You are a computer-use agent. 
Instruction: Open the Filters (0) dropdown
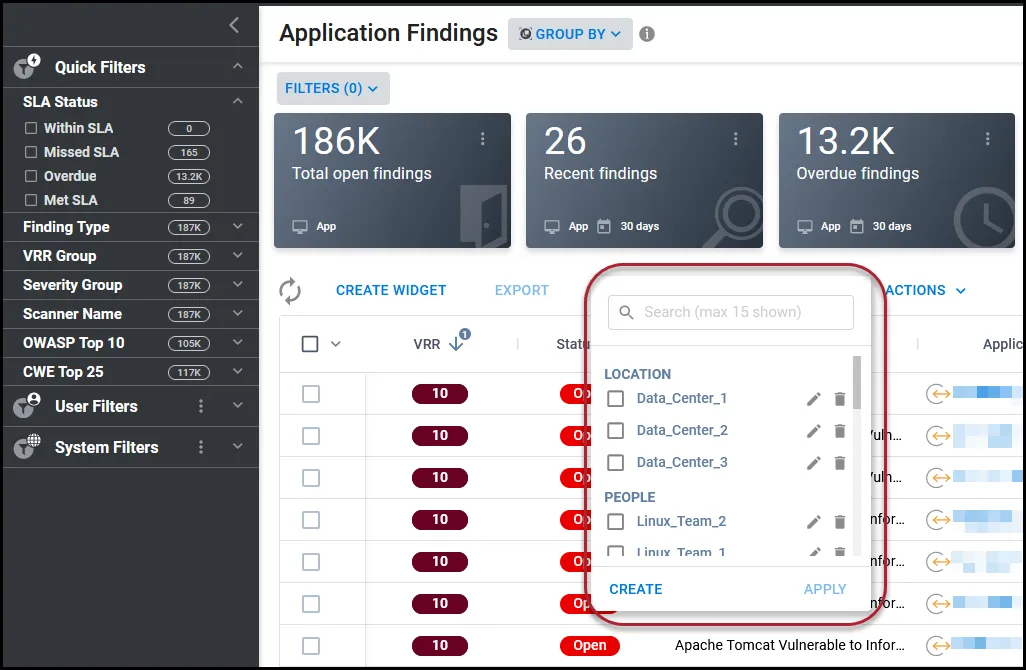point(333,88)
